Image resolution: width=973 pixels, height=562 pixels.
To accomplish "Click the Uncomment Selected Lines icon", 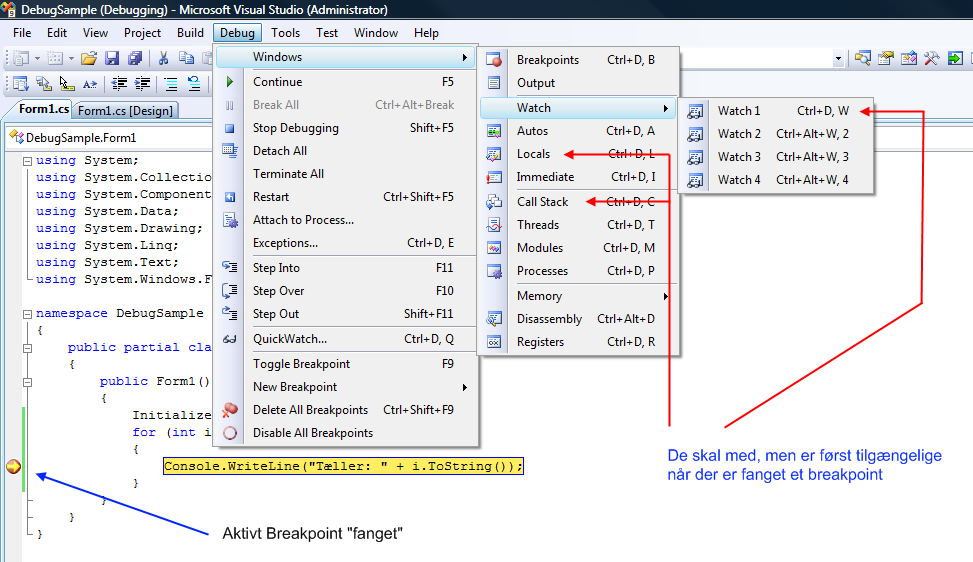I will (x=194, y=84).
